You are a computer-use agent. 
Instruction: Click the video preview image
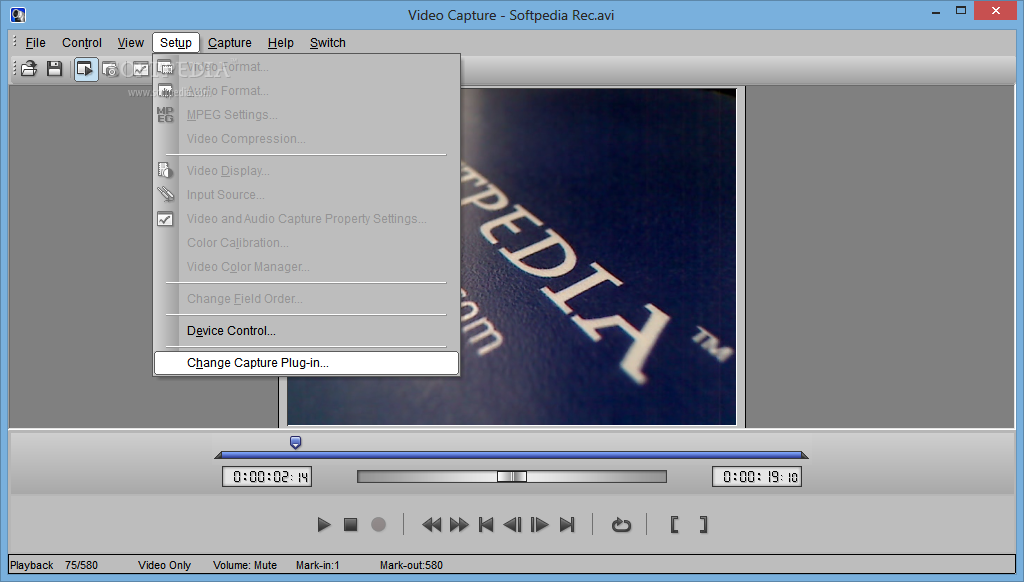point(598,257)
